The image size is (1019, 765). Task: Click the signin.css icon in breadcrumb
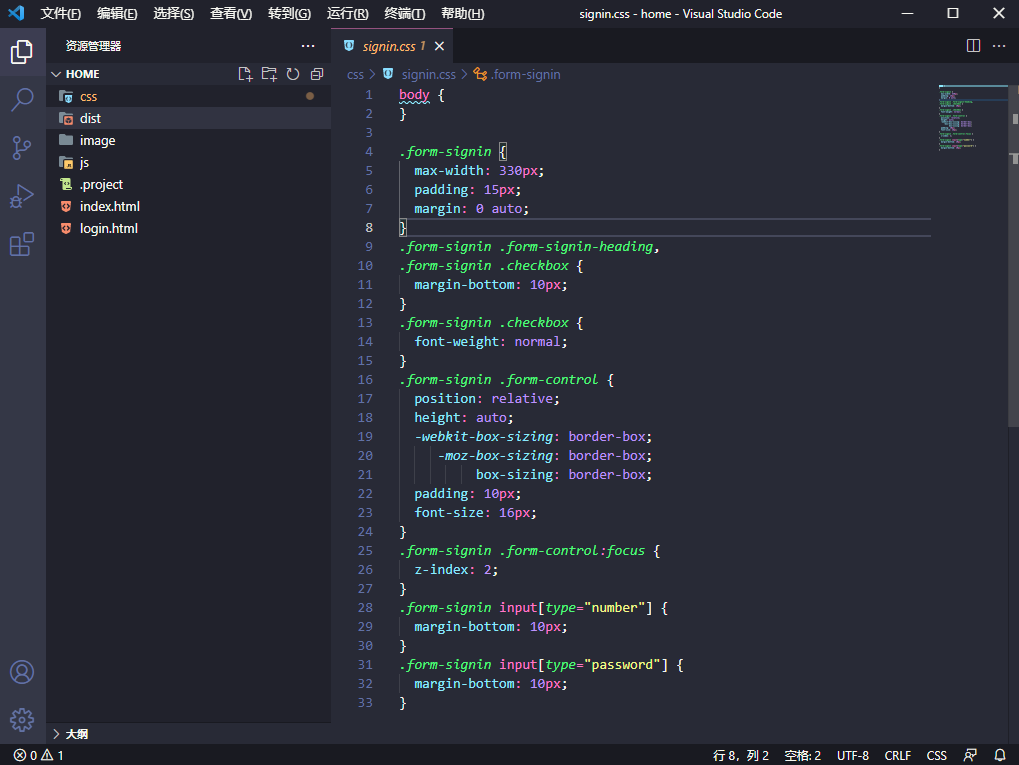pos(388,74)
